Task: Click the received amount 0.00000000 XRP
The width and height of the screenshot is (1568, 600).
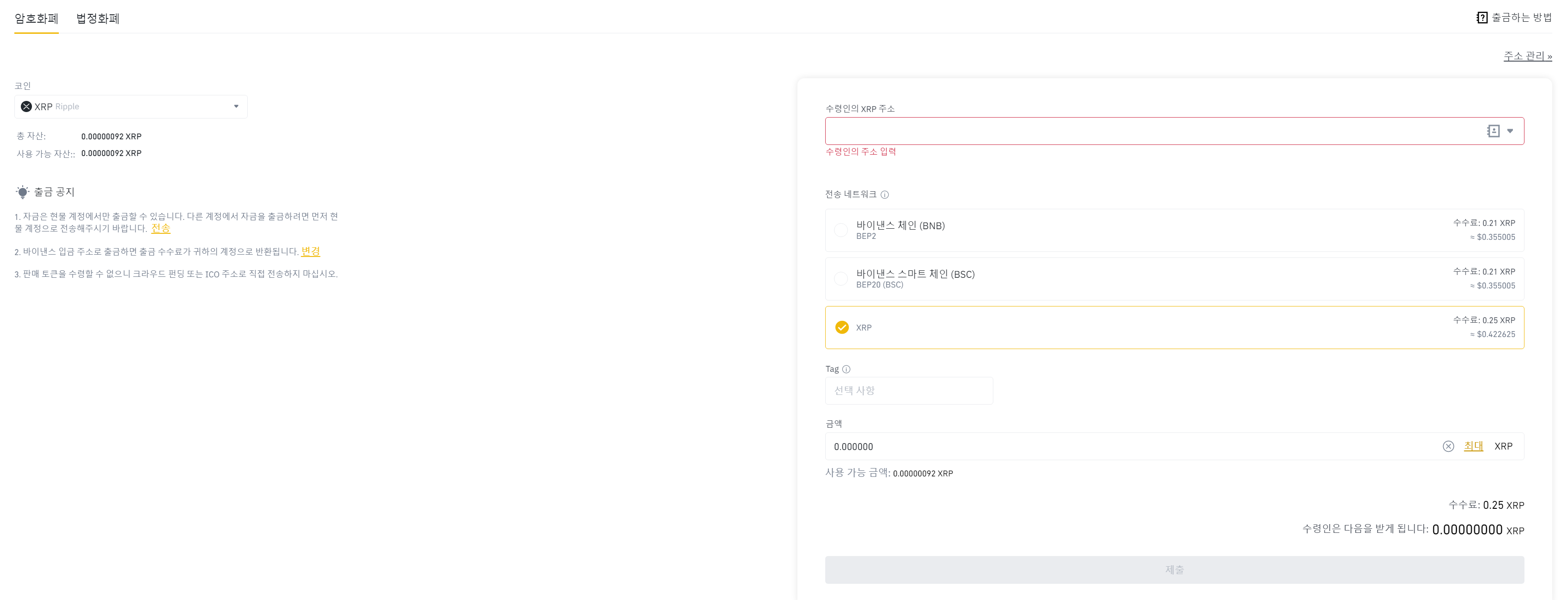Action: pyautogui.click(x=1478, y=530)
